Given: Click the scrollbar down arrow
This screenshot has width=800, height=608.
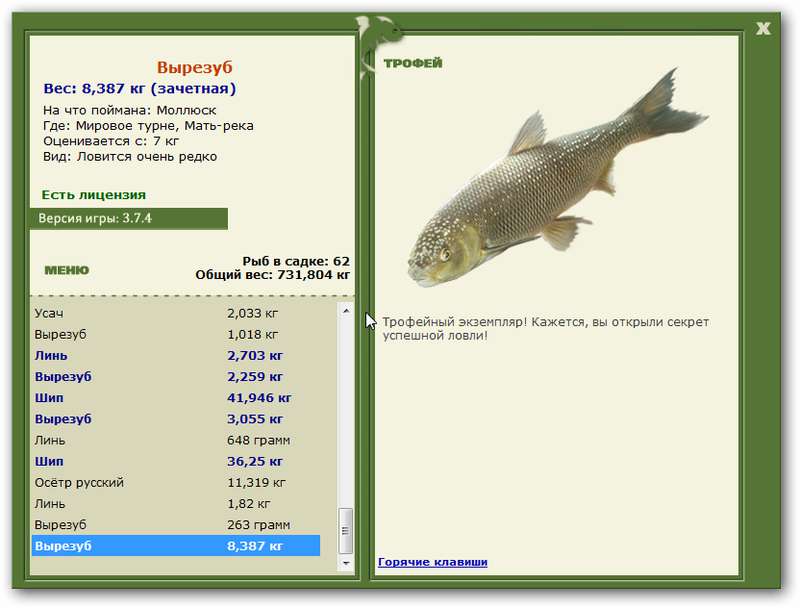Looking at the screenshot, I should (x=346, y=563).
